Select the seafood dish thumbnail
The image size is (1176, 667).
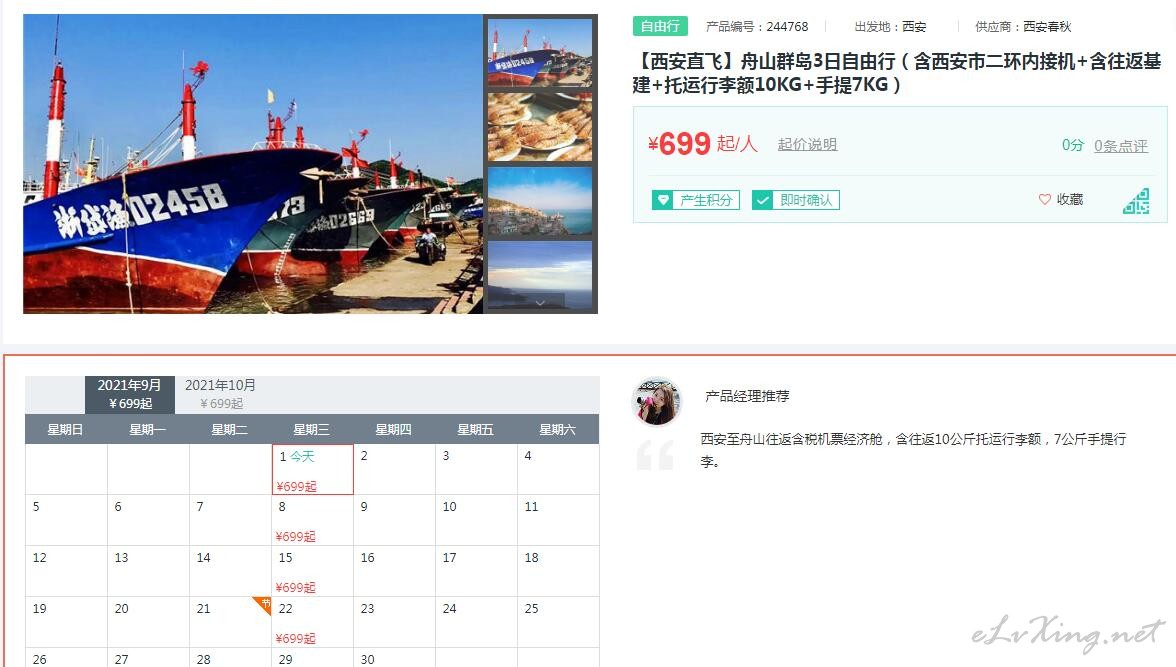(540, 127)
